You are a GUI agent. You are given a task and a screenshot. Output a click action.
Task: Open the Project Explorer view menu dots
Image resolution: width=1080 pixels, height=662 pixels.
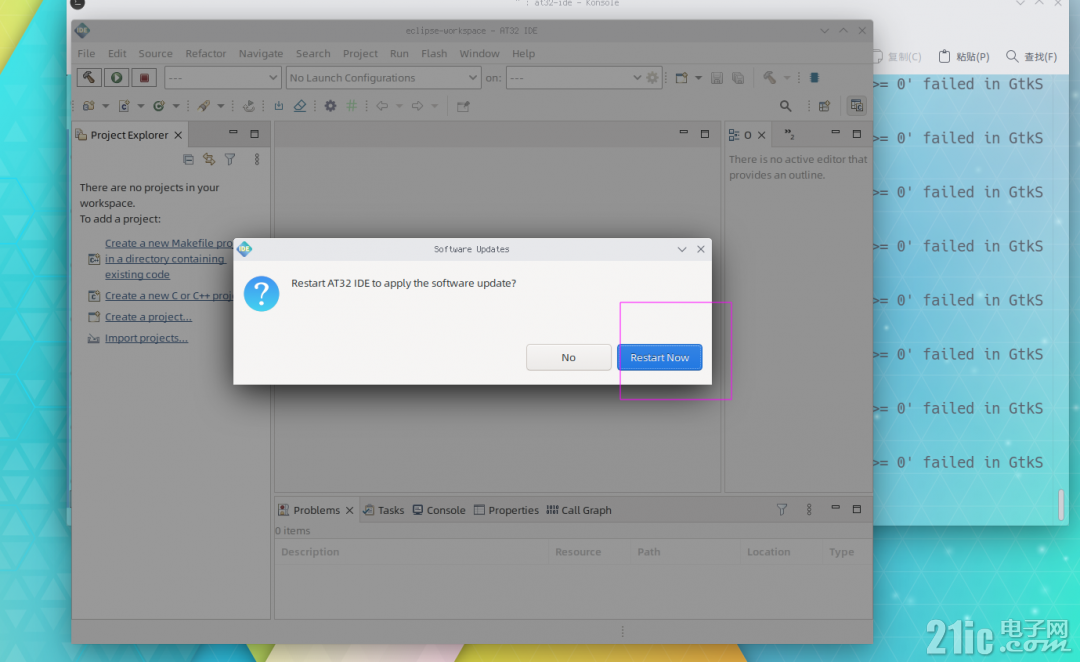point(256,160)
